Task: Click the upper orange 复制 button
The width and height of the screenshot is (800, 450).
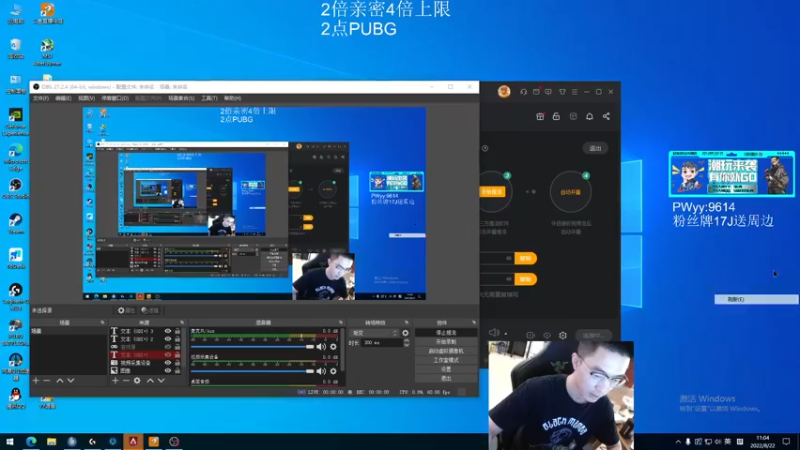Action: coord(525,258)
